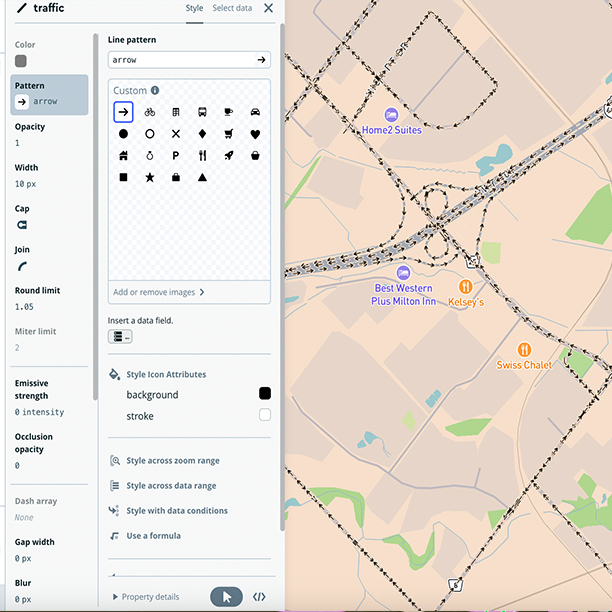Click the Kelsey's restaurant map marker

click(465, 287)
